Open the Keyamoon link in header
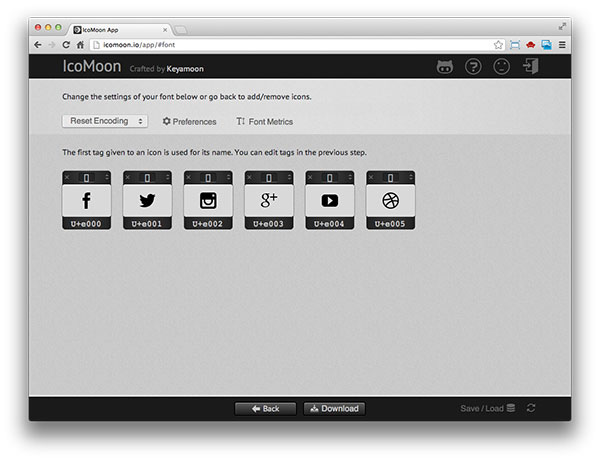 (x=185, y=69)
